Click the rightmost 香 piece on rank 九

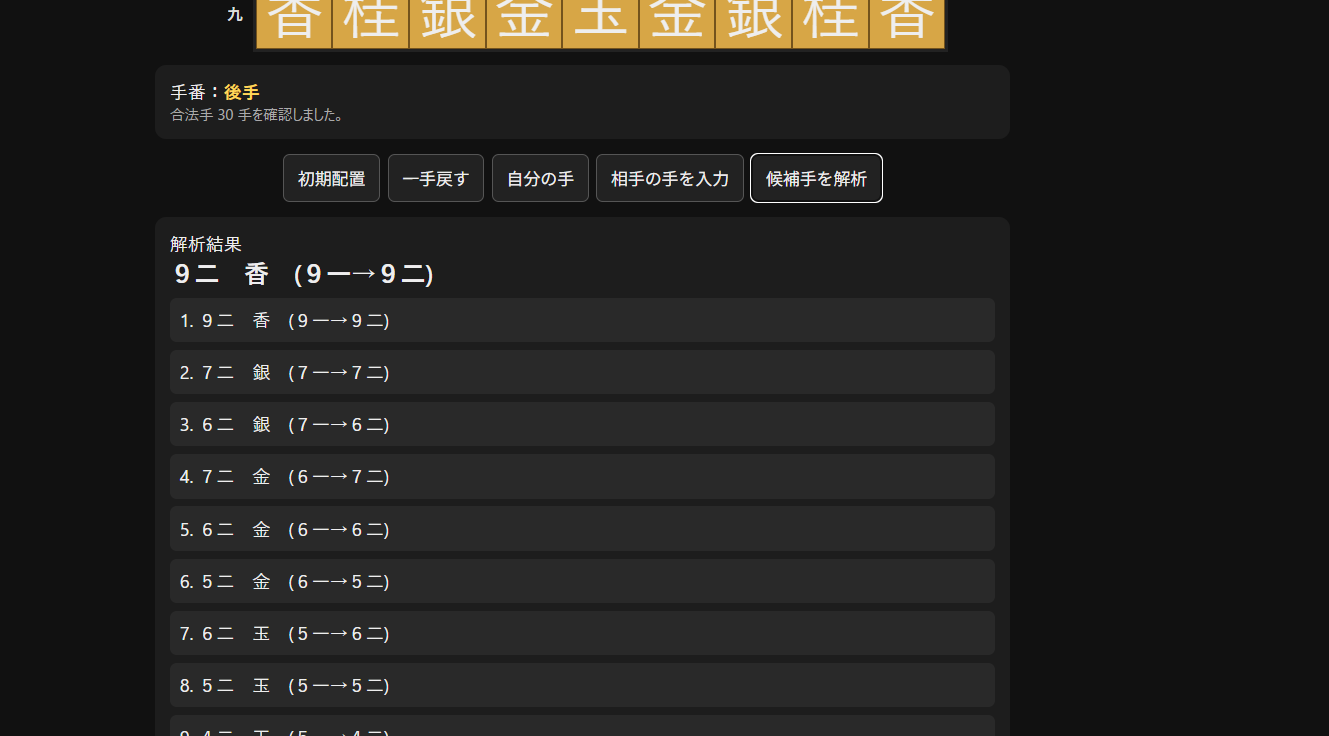(906, 22)
